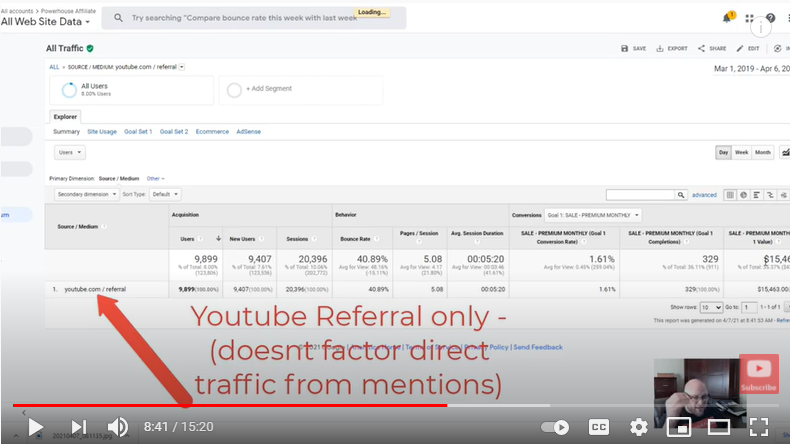Switch to Summary view
790x444 pixels.
point(67,132)
